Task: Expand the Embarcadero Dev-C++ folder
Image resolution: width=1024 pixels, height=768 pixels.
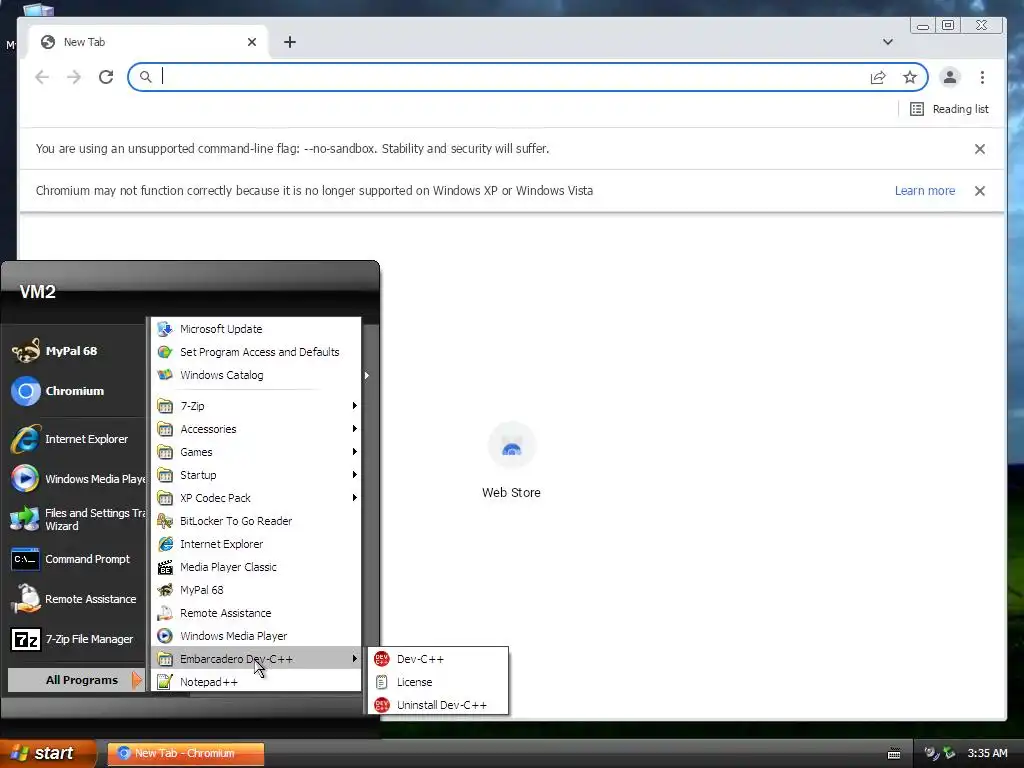Action: [256, 659]
